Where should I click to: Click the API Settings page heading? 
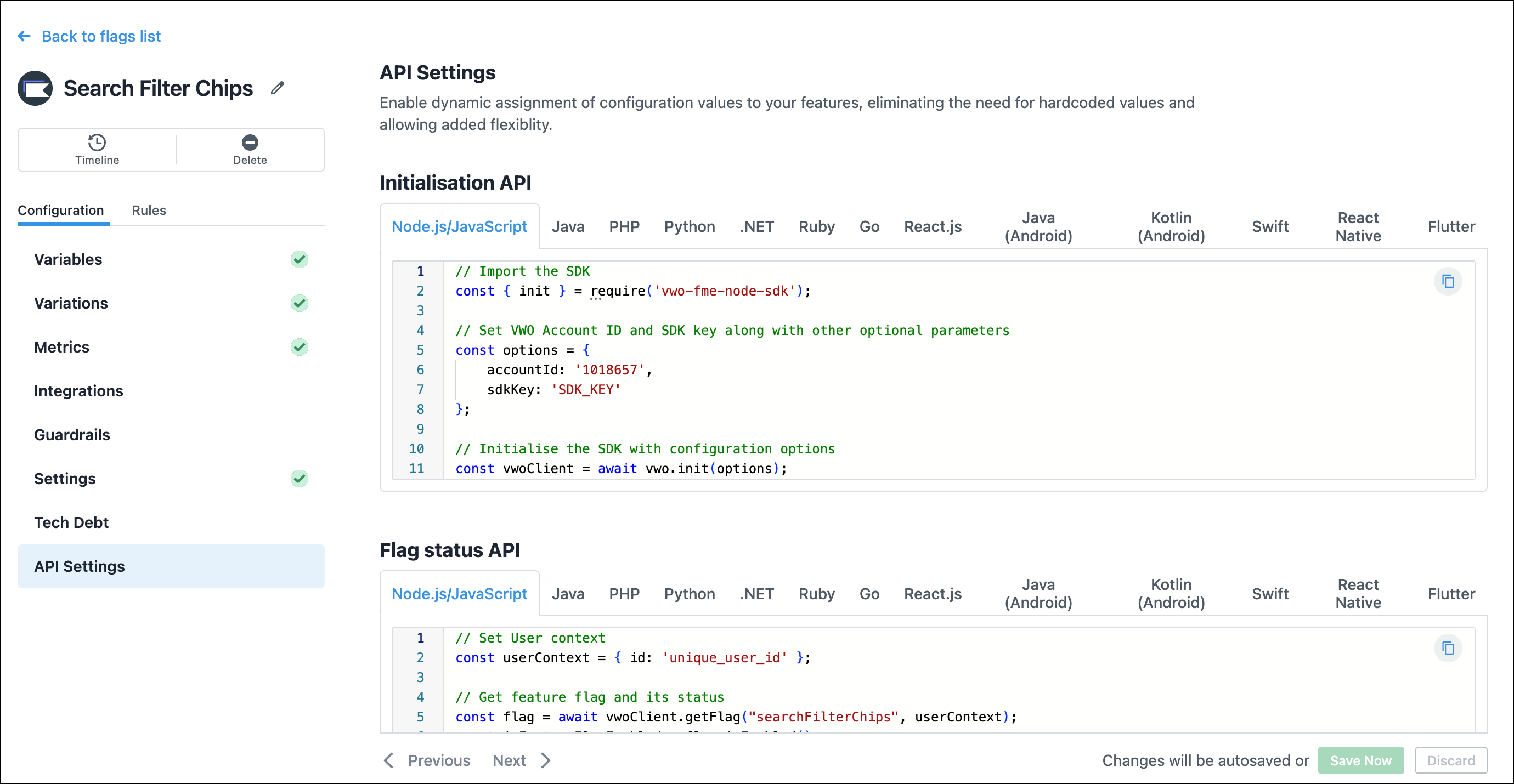[x=437, y=73]
